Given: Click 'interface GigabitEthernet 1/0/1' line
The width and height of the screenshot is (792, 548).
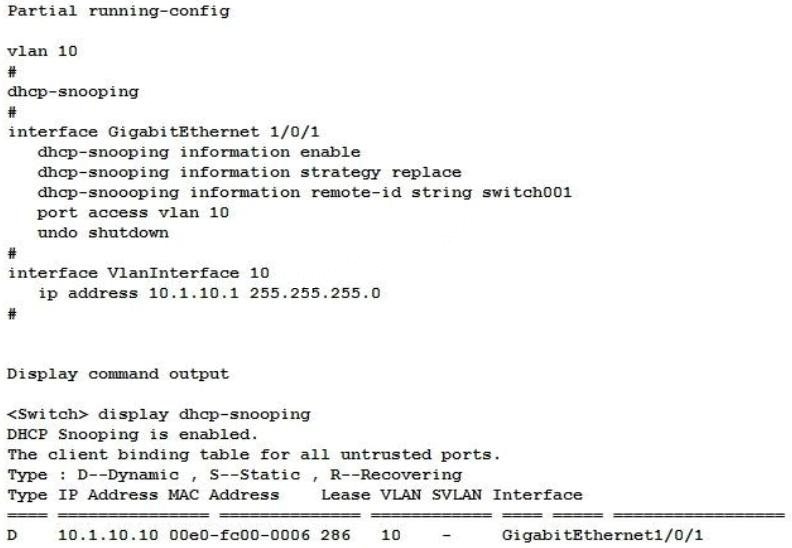Looking at the screenshot, I should coord(163,132).
